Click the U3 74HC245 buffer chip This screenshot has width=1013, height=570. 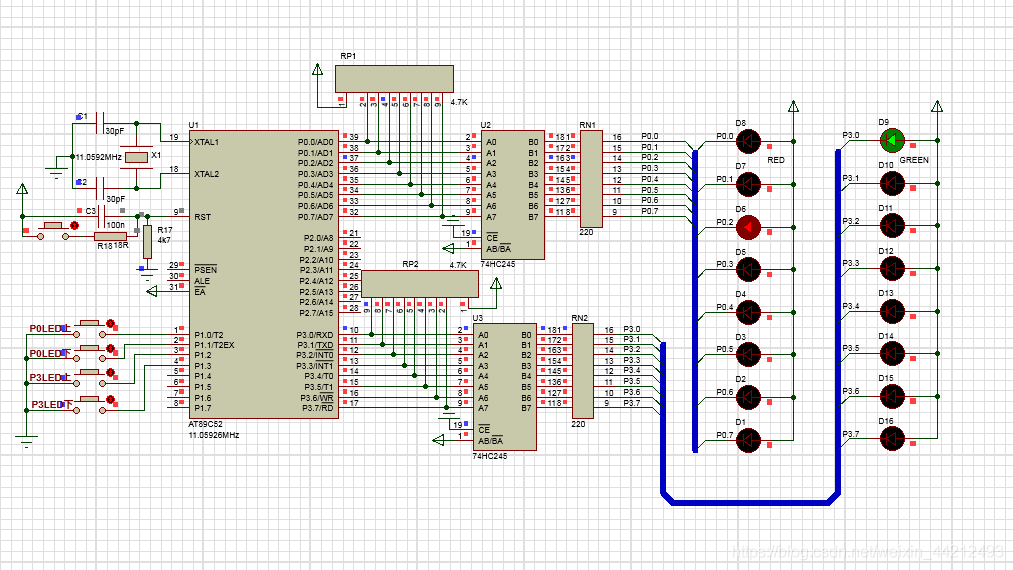point(504,386)
